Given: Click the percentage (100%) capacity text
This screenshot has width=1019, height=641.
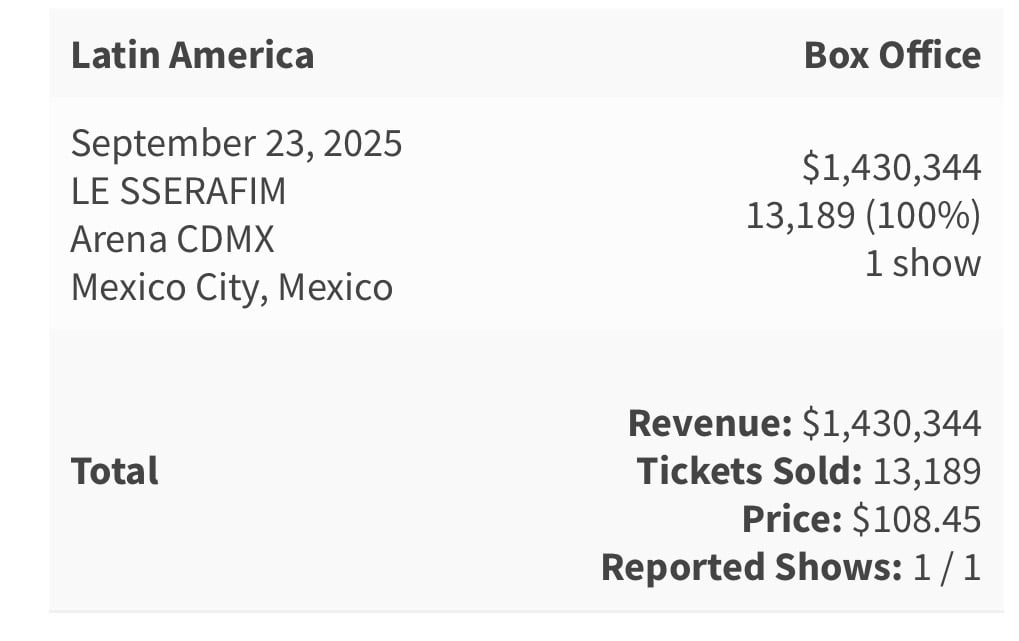Looking at the screenshot, I should (923, 215).
